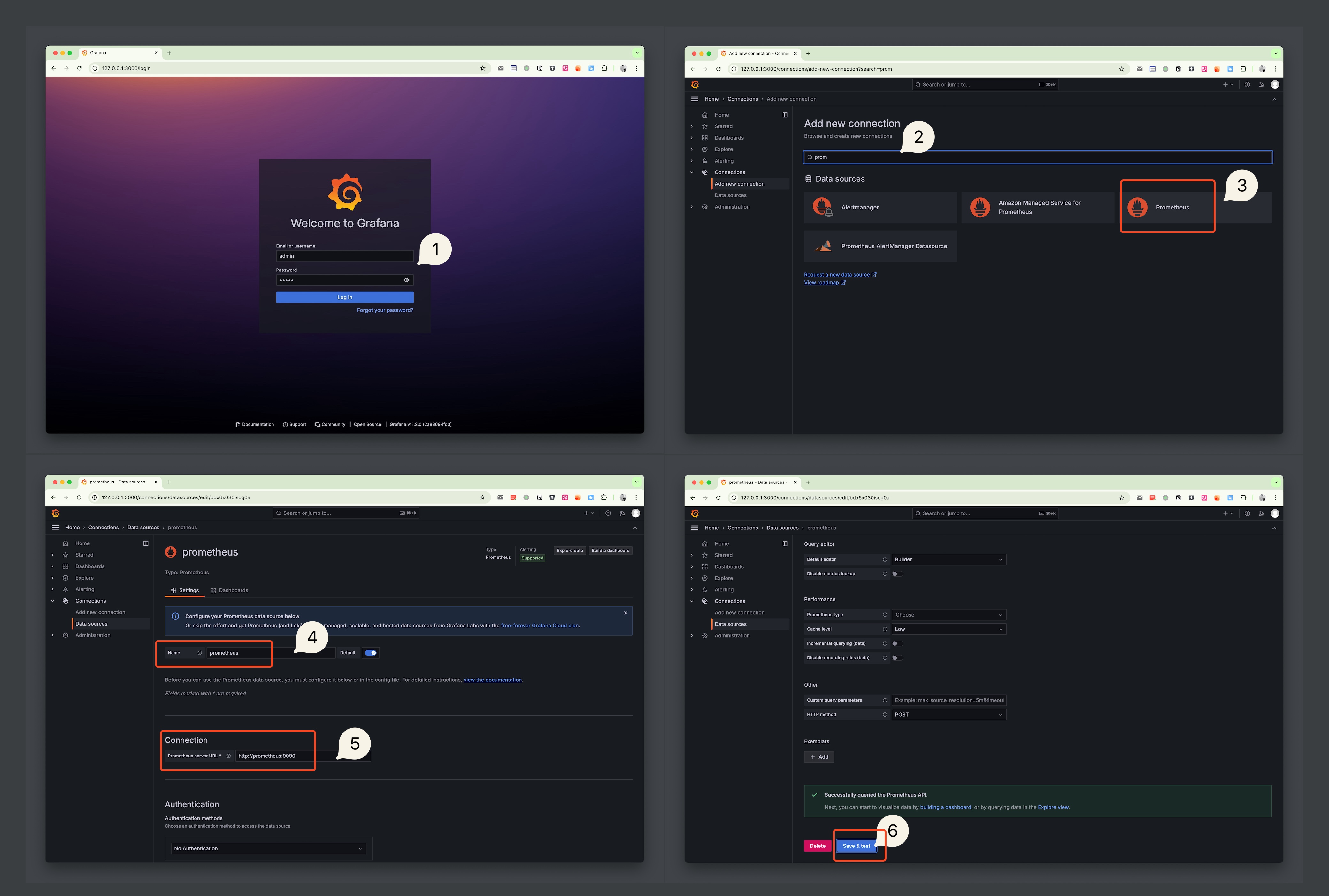Image resolution: width=1329 pixels, height=896 pixels.
Task: Switch to Settings tab on prometheus page
Action: coord(185,590)
